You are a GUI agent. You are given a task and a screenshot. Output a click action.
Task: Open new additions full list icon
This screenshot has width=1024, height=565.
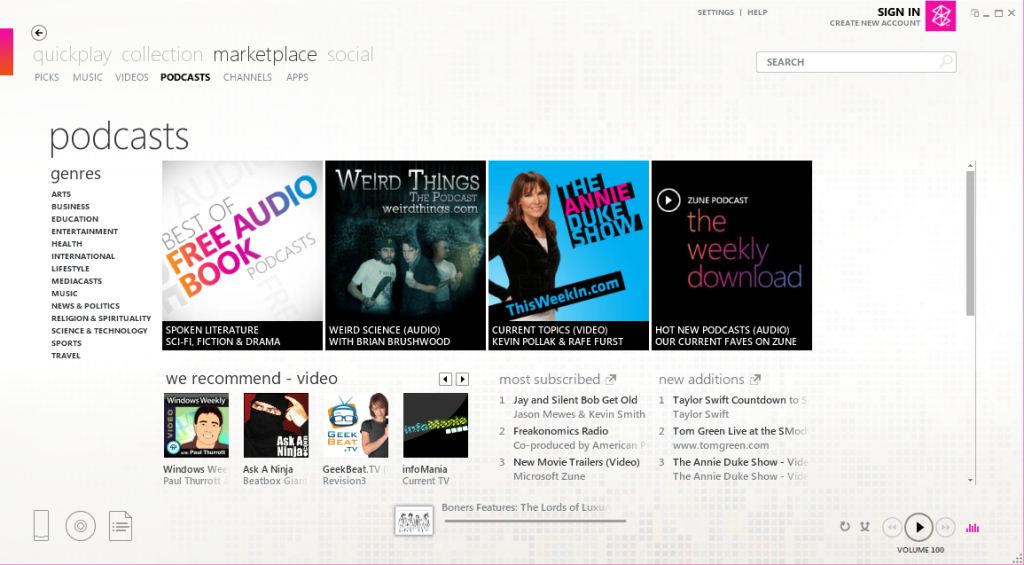[x=755, y=379]
